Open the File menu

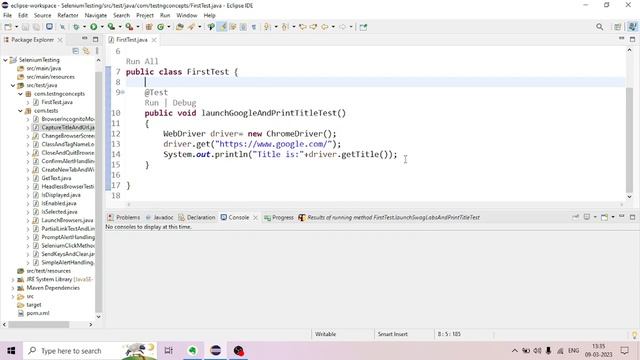pos(7,15)
